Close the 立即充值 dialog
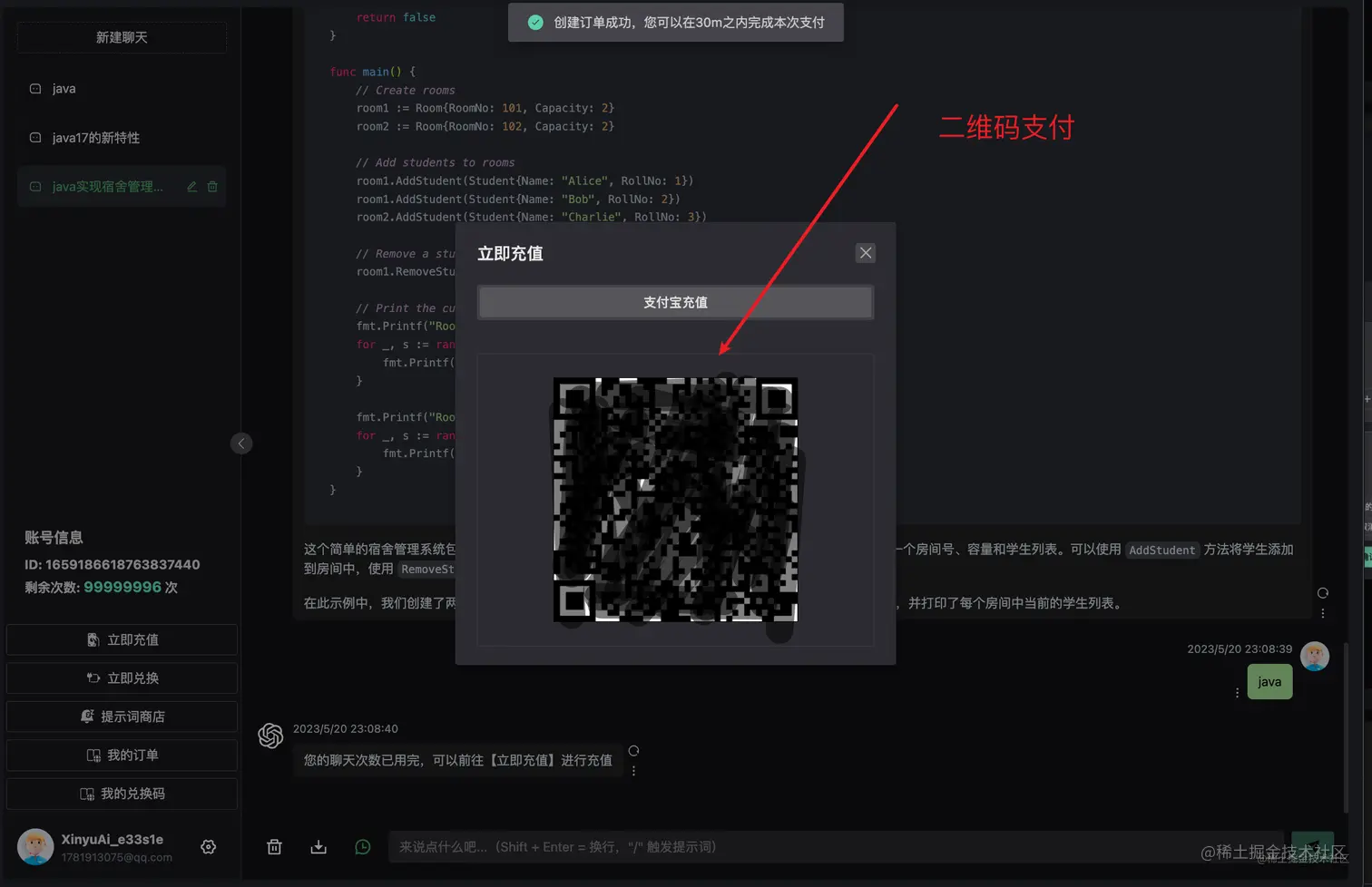 (x=865, y=253)
